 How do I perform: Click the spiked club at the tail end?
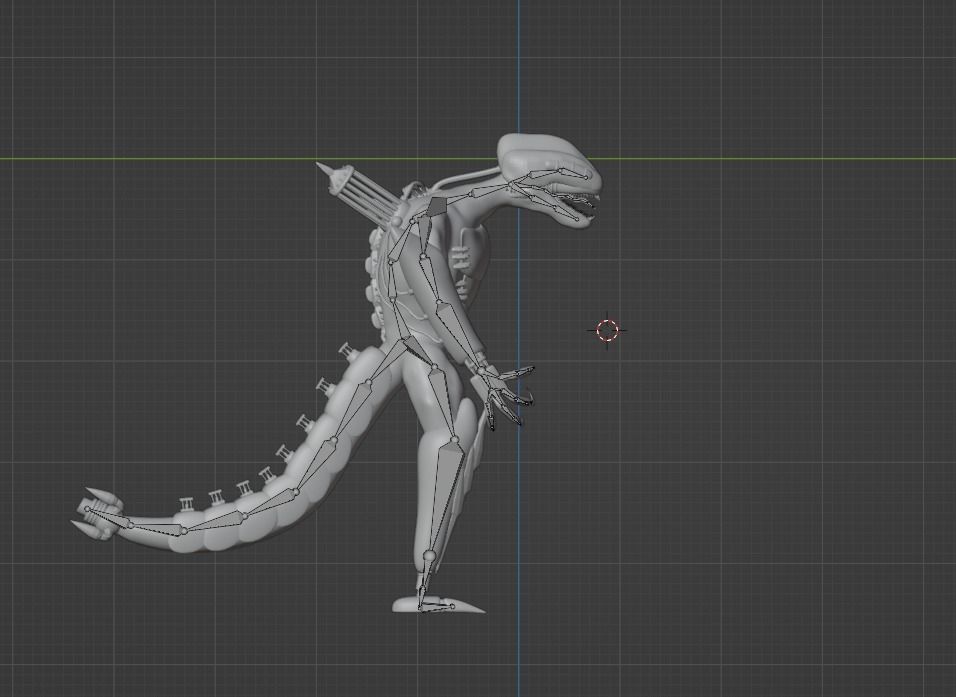98,513
